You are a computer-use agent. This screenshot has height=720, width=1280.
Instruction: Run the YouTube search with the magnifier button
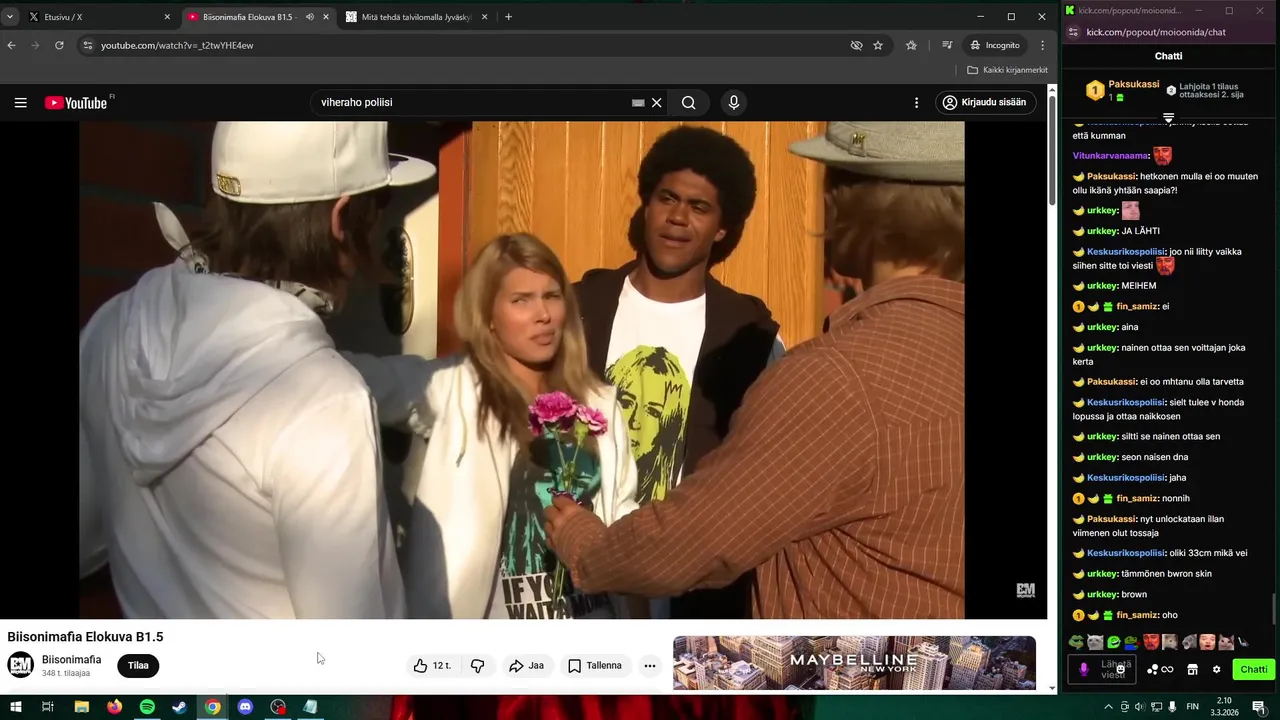click(x=689, y=103)
